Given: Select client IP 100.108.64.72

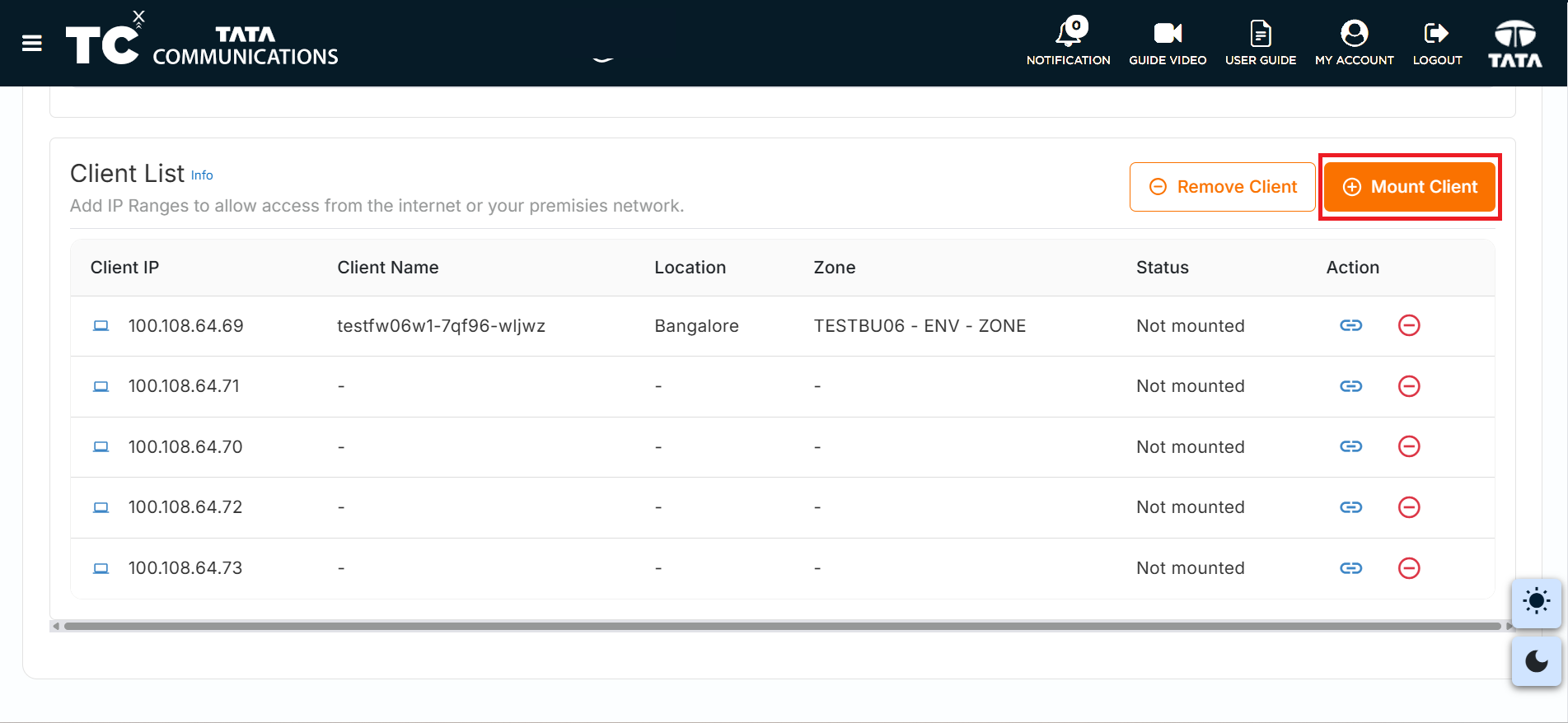Looking at the screenshot, I should click(x=185, y=507).
